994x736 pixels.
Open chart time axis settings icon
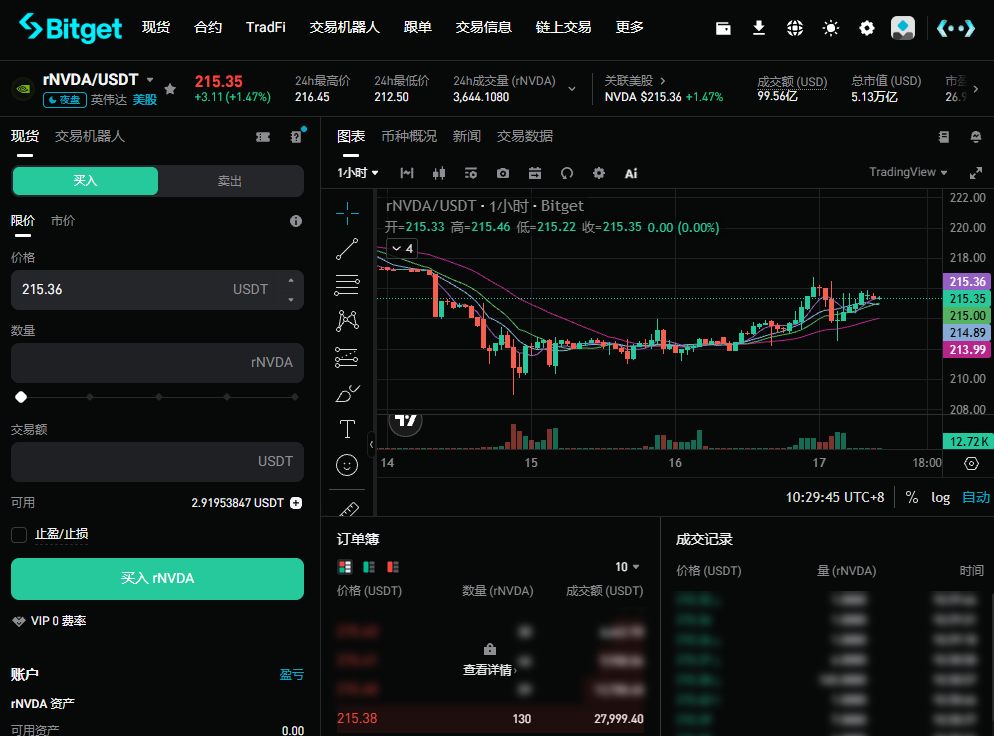pyautogui.click(x=971, y=463)
